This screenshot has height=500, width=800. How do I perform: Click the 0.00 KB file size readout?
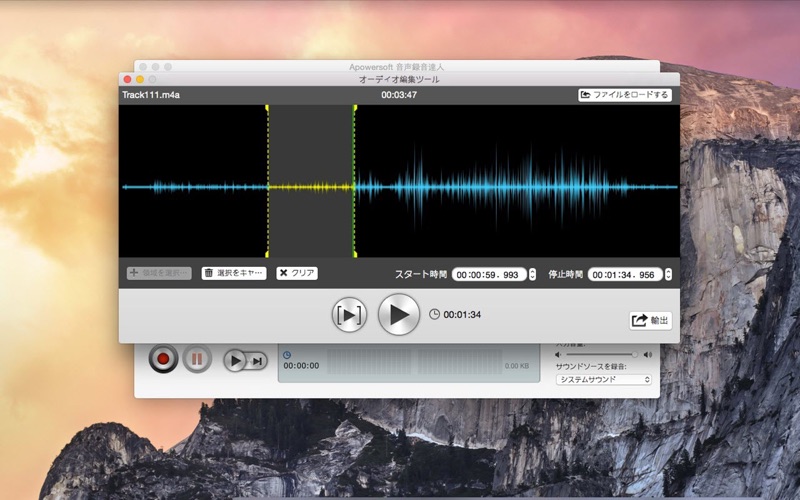click(517, 366)
